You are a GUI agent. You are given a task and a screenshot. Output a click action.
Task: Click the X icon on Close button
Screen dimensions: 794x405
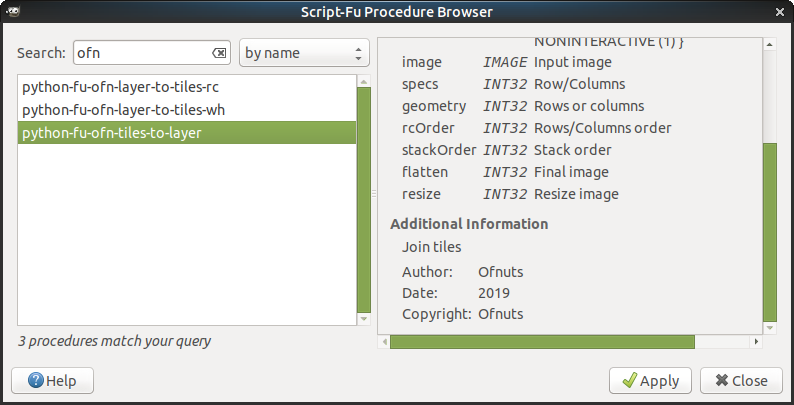720,381
